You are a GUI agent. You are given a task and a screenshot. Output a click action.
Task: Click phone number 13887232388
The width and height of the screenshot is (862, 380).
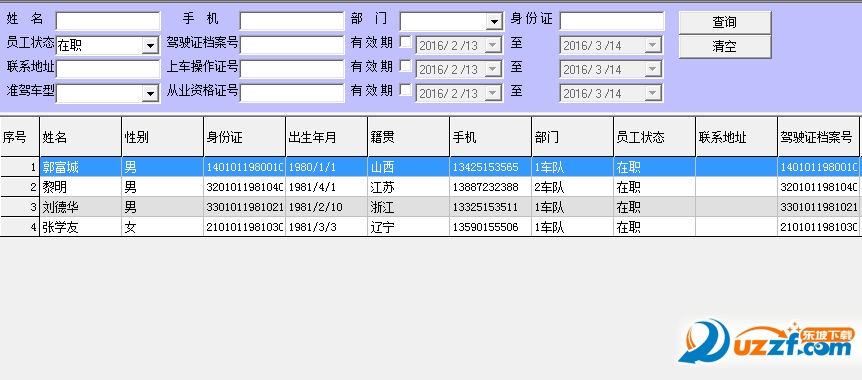point(485,188)
